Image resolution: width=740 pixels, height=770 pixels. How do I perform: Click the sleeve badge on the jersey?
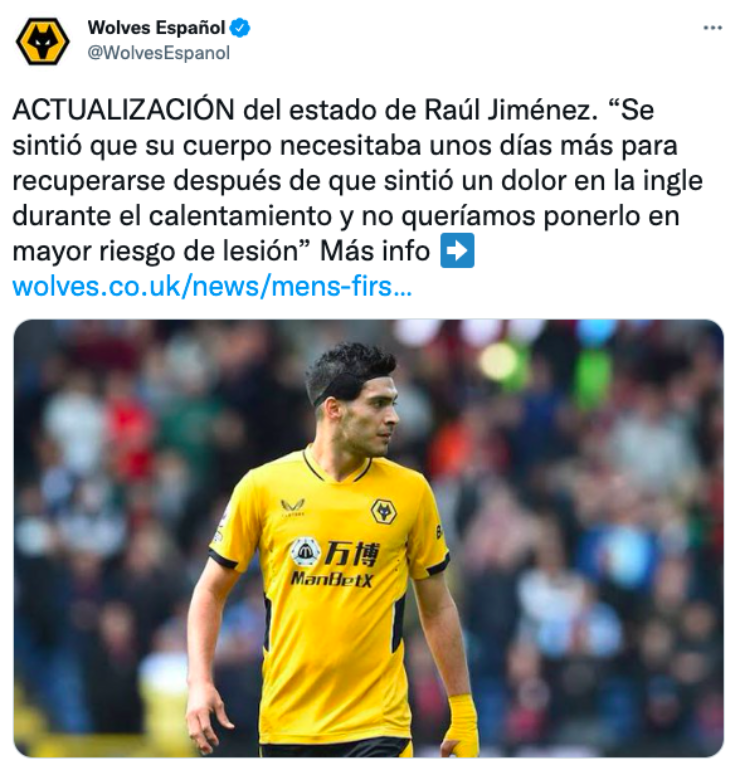tap(219, 526)
